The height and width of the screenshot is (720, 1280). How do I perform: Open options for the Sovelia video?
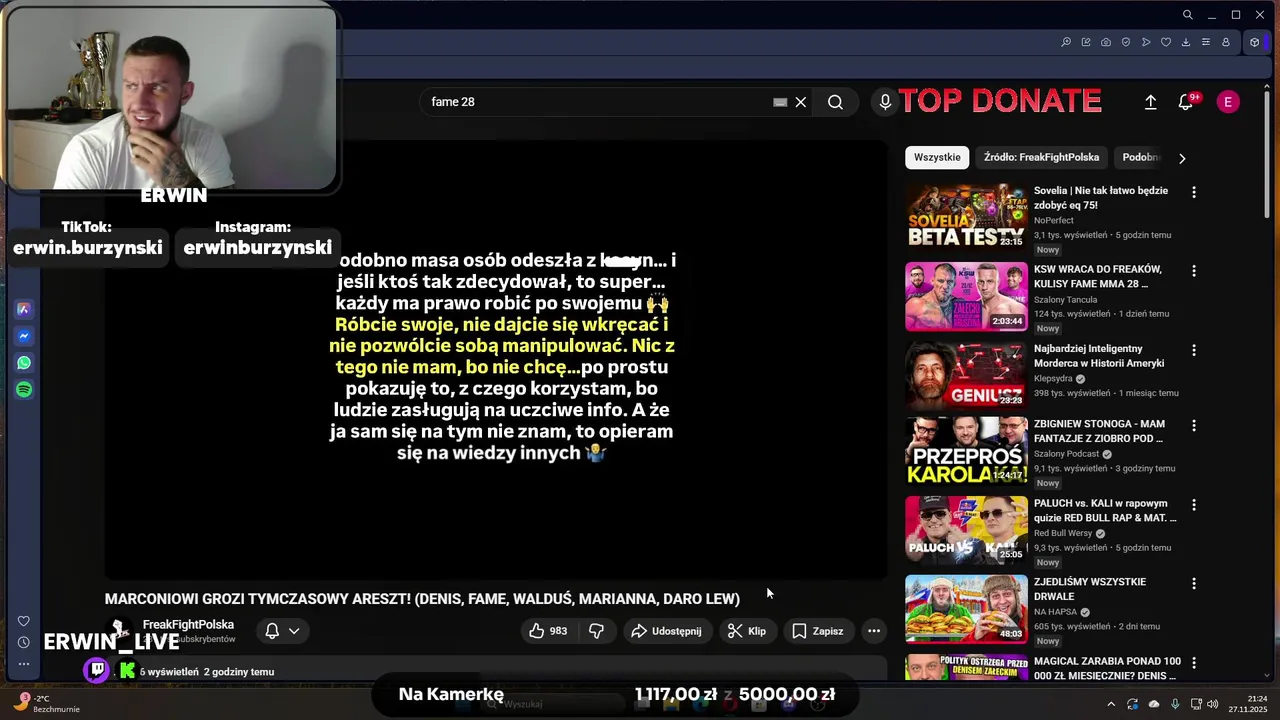(1193, 192)
